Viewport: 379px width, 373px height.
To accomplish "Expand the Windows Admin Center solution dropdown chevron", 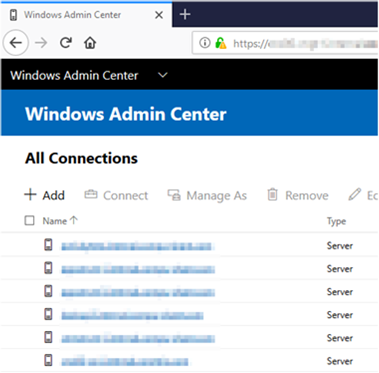I will pyautogui.click(x=163, y=75).
